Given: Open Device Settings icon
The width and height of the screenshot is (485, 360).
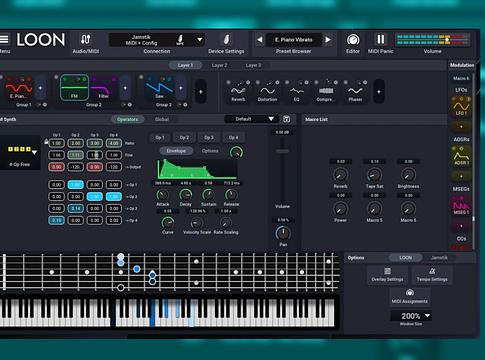Looking at the screenshot, I should click(x=226, y=40).
